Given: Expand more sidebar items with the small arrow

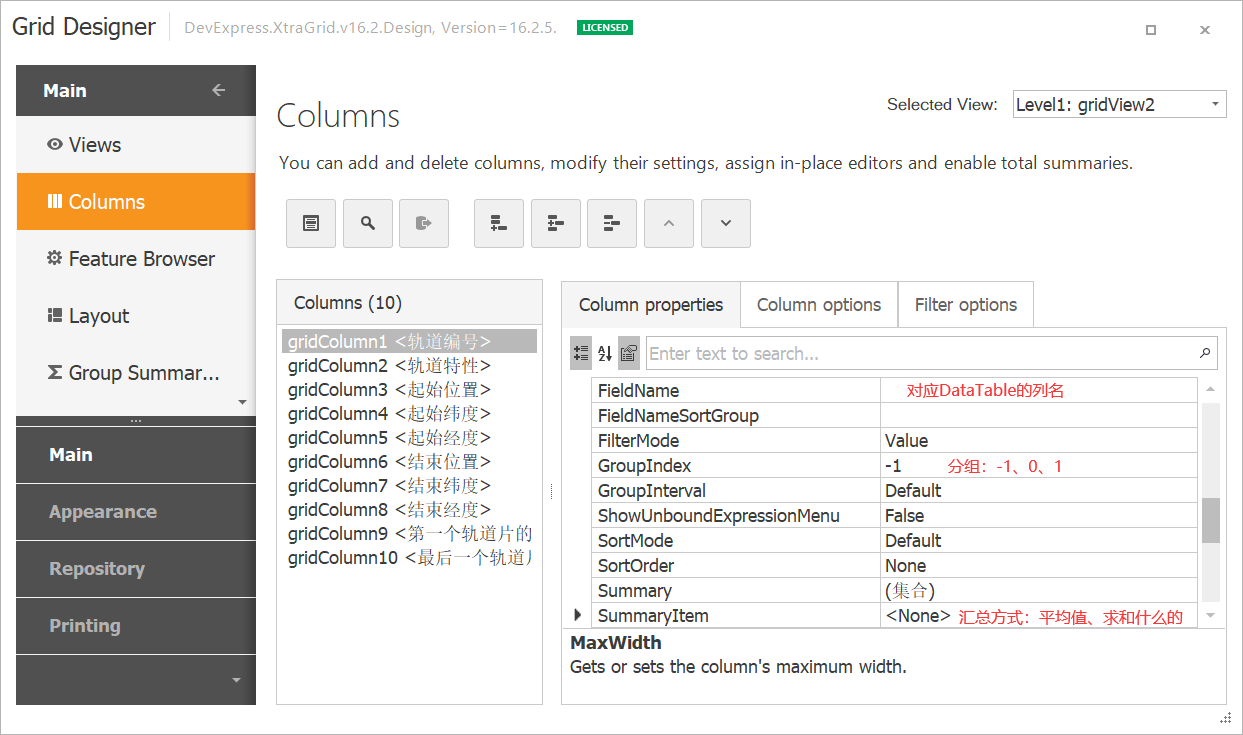Looking at the screenshot, I should 242,402.
